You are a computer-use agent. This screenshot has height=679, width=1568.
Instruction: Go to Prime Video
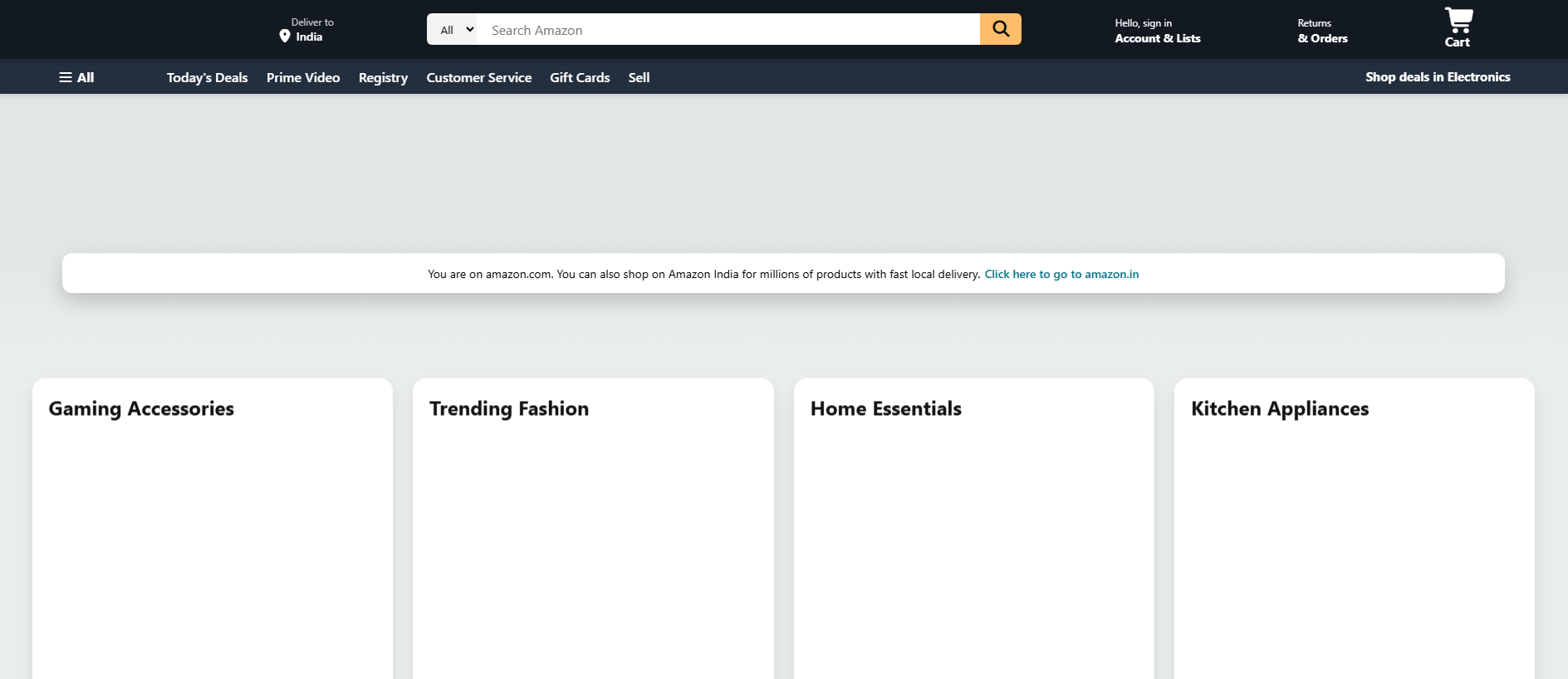point(303,77)
